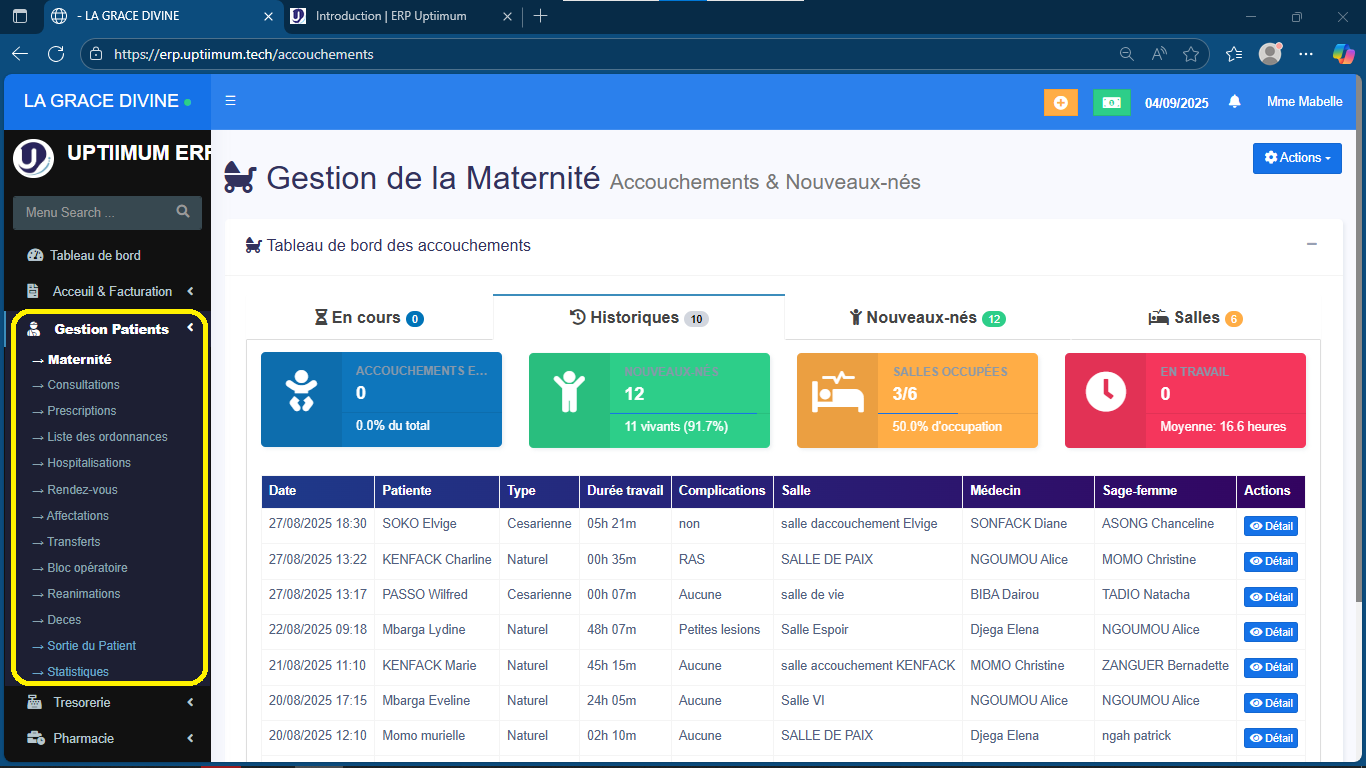
Task: Open the browser profile avatar
Action: [1270, 54]
